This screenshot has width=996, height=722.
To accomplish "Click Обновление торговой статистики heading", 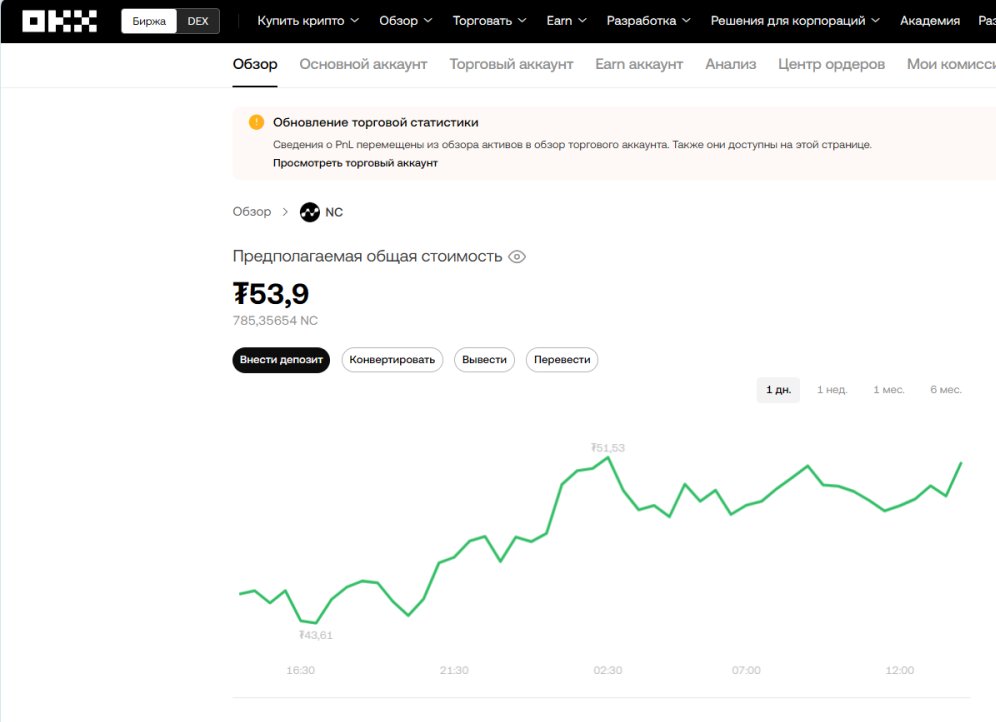I will (x=375, y=123).
